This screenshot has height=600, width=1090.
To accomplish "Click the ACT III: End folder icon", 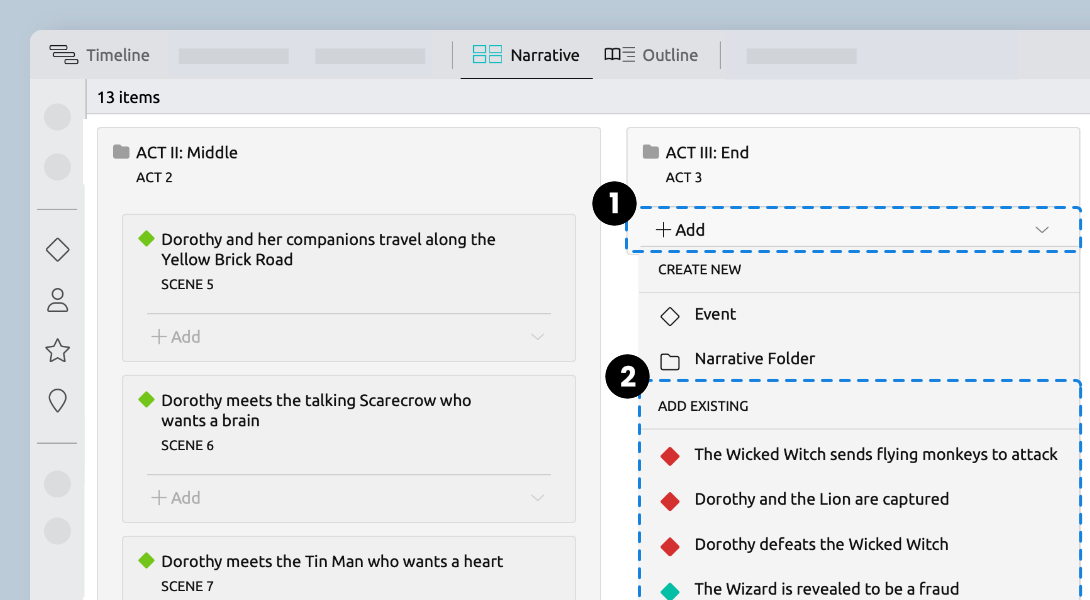I will pyautogui.click(x=651, y=152).
